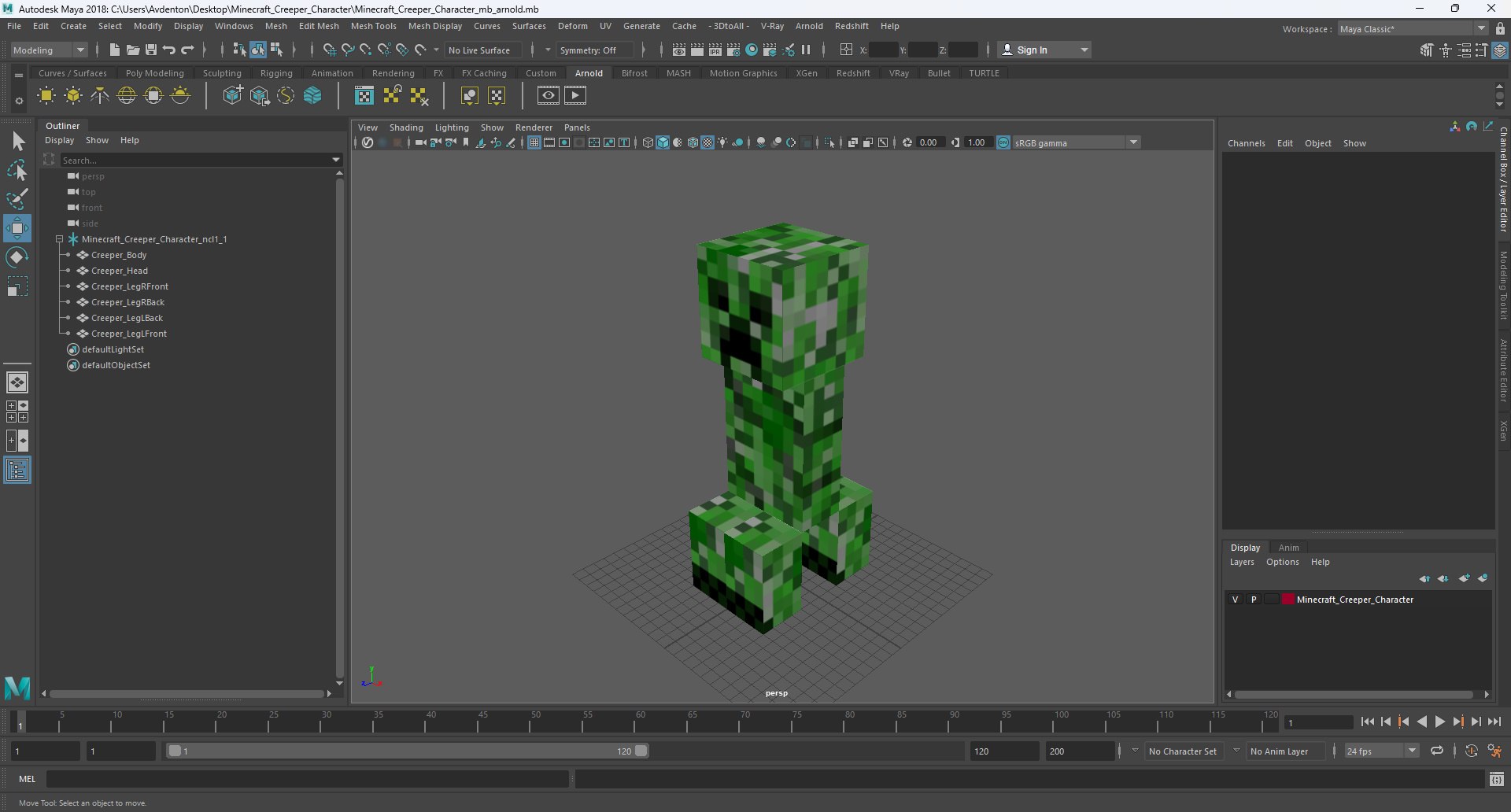Toggle layer playback P box
Viewport: 1511px width, 812px height.
pos(1254,600)
